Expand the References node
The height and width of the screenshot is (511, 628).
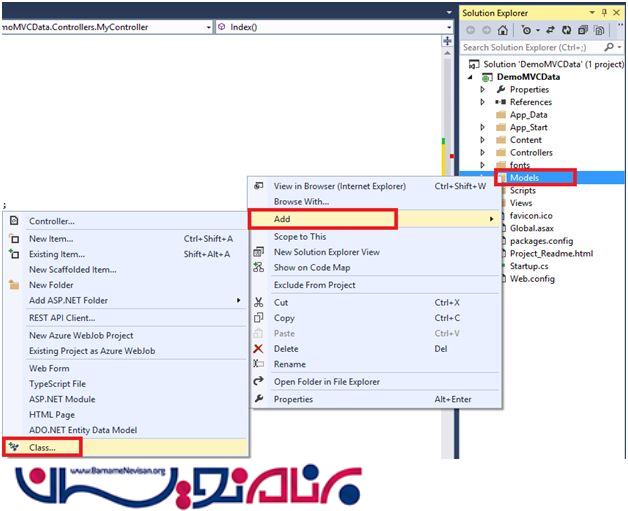tap(482, 102)
